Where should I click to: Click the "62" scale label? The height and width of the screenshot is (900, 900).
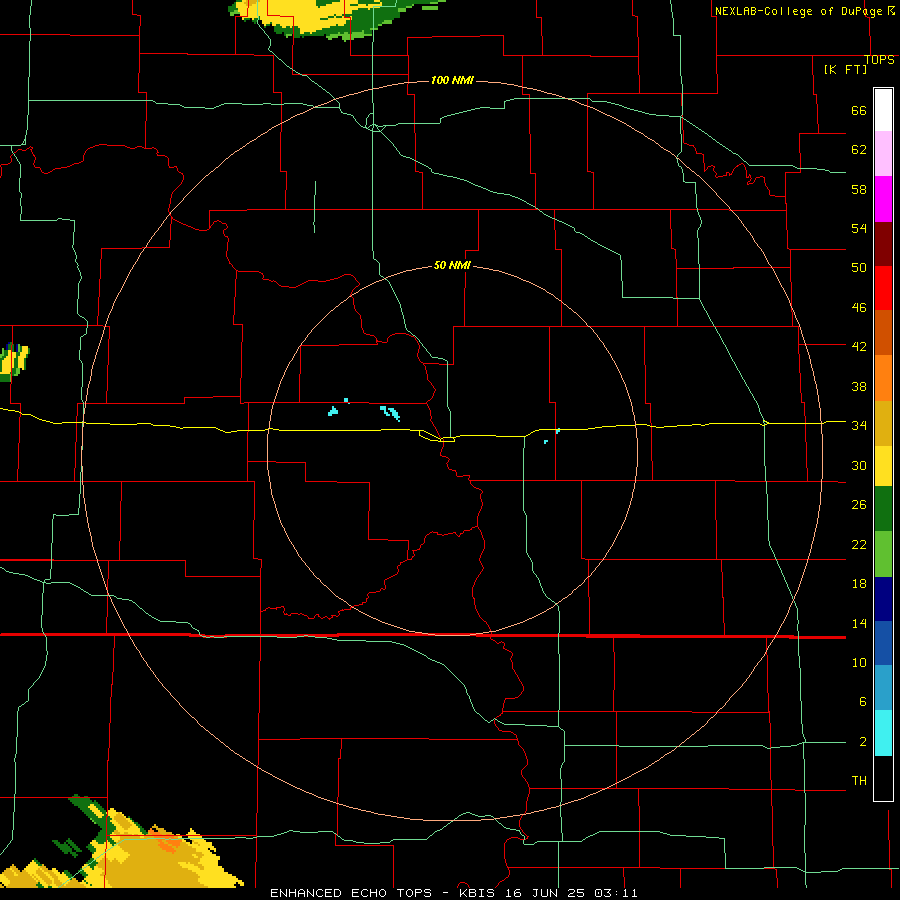(x=859, y=150)
